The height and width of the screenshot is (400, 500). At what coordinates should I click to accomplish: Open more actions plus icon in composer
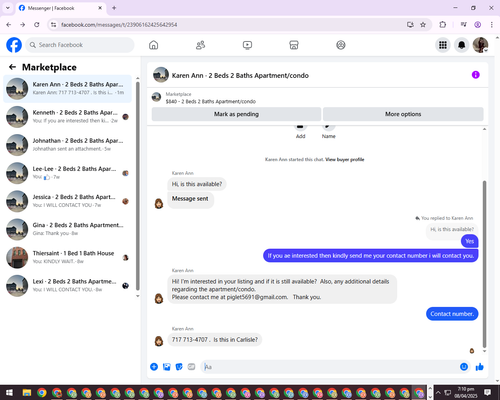154,367
